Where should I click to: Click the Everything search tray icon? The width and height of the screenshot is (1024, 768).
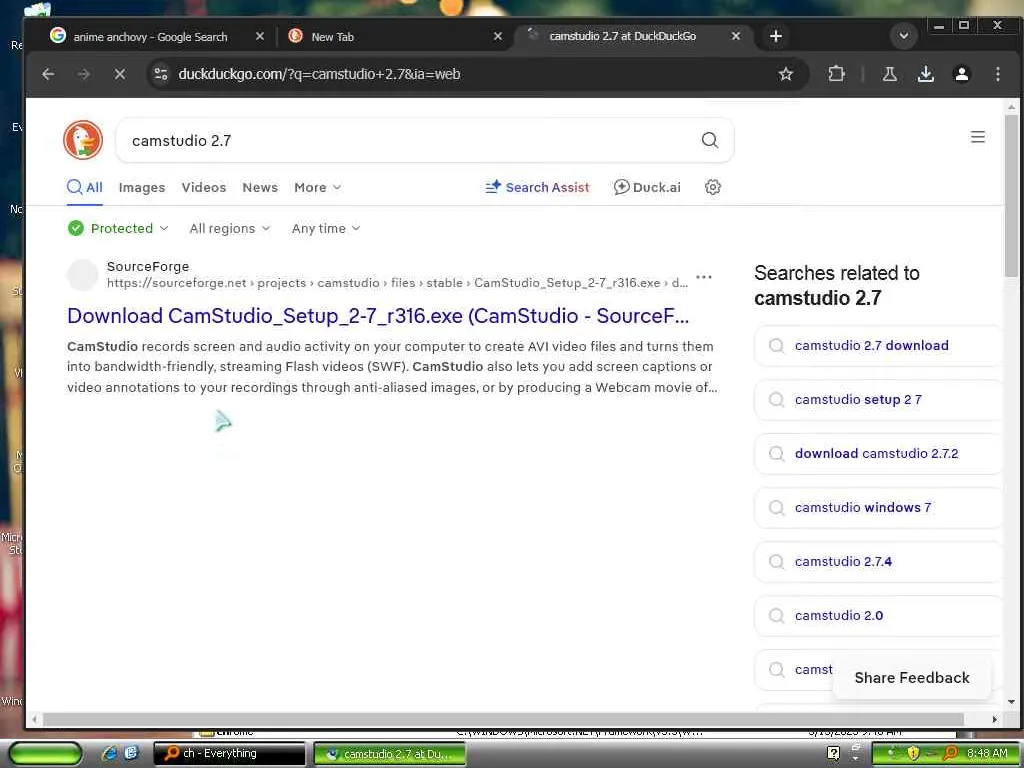coord(950,754)
